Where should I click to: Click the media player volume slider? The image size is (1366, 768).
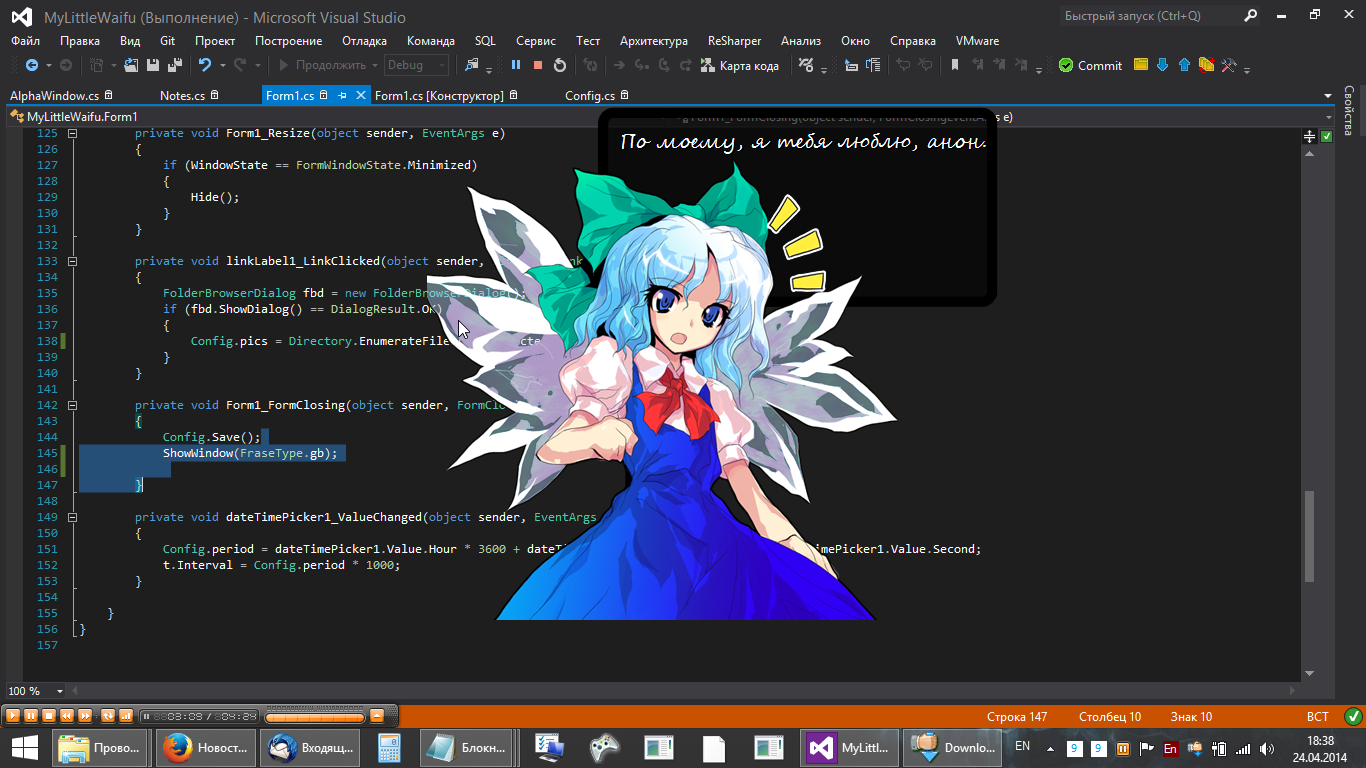(314, 716)
